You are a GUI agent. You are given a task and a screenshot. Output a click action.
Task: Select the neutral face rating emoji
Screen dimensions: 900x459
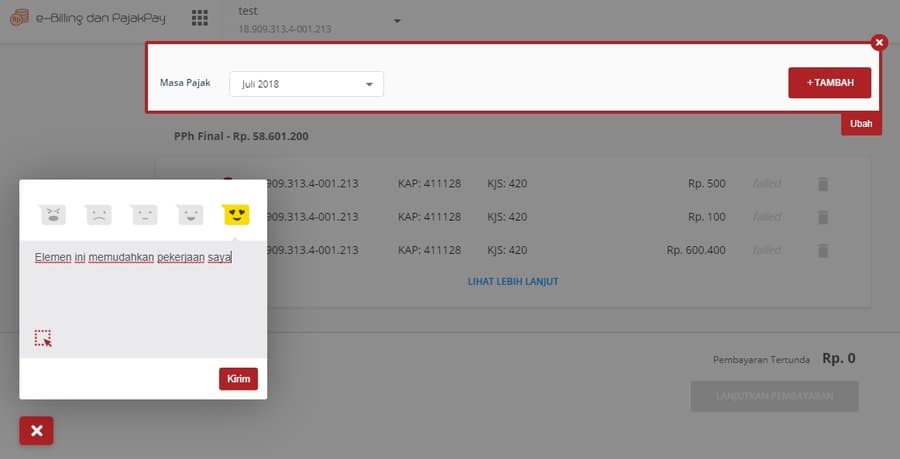click(x=144, y=215)
